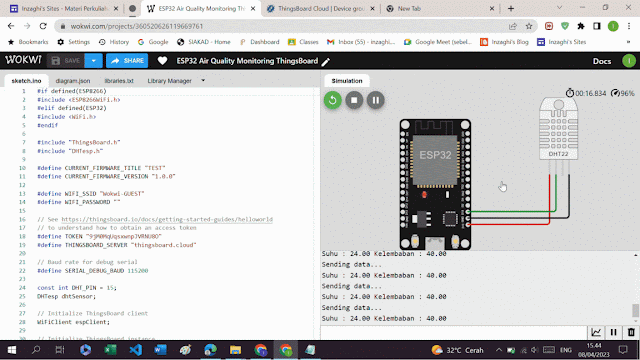Click the serial monitor scrollbar thumb
640x360 pixels.
pos(636,310)
